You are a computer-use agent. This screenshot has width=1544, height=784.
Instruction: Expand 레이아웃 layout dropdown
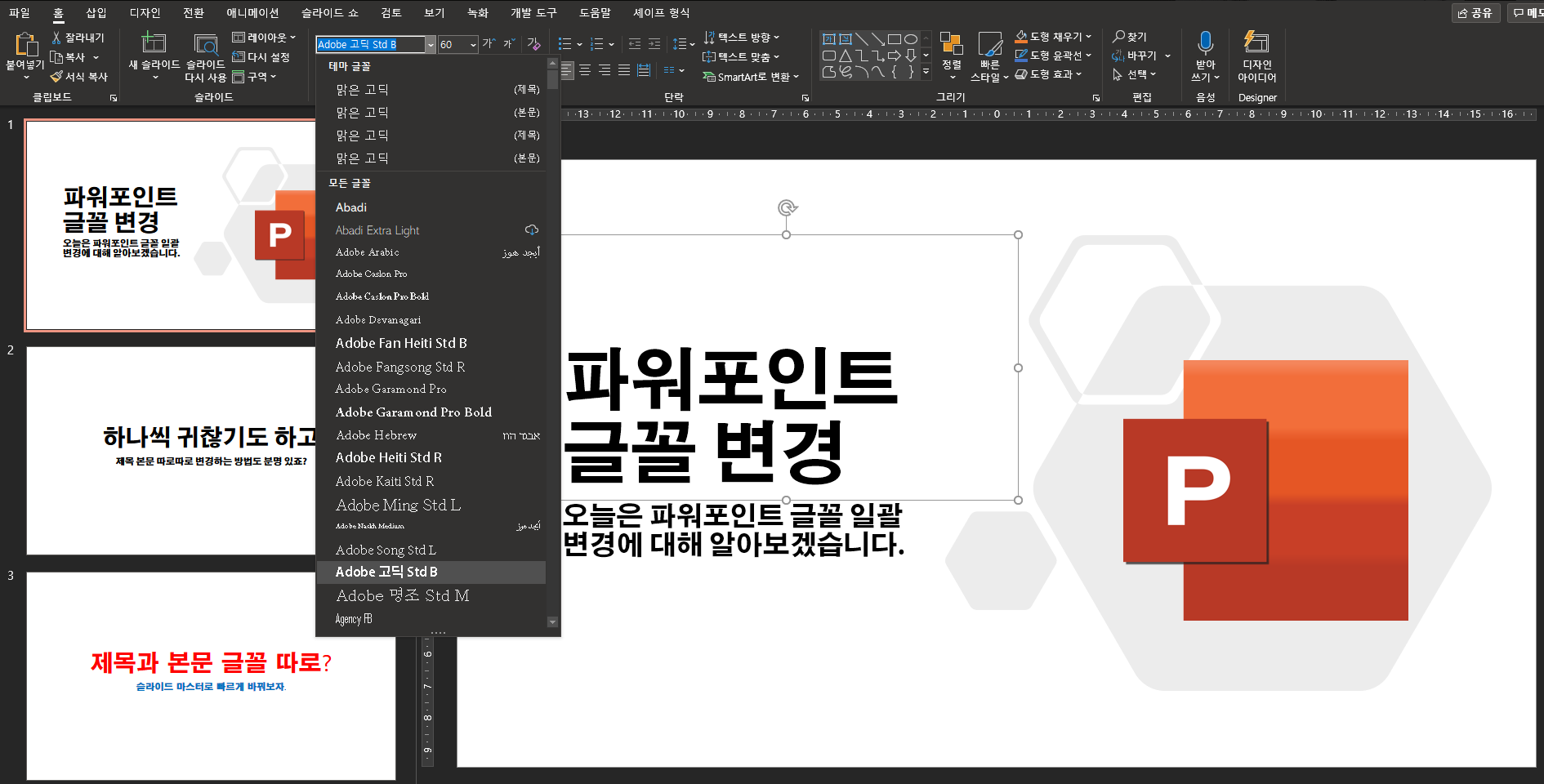[x=292, y=38]
